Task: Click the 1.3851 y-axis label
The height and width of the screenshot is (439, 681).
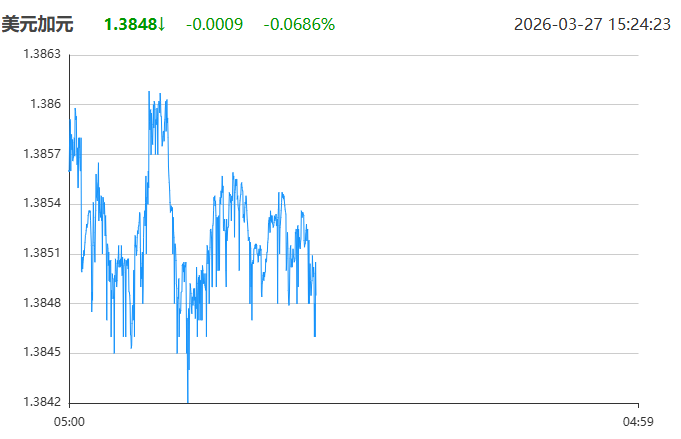Action: [41, 253]
